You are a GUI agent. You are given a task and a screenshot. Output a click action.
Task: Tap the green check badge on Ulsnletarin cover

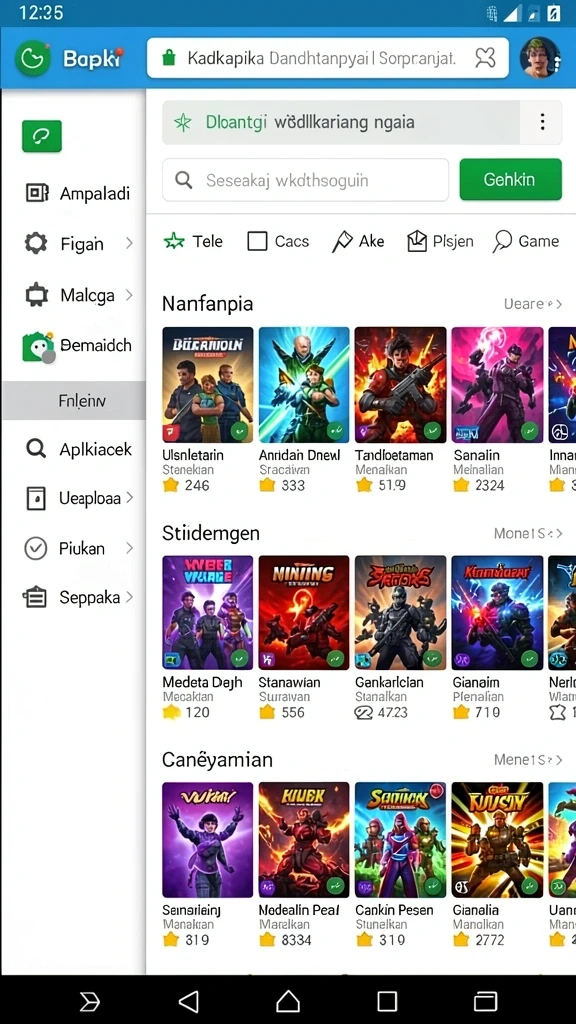pyautogui.click(x=239, y=430)
